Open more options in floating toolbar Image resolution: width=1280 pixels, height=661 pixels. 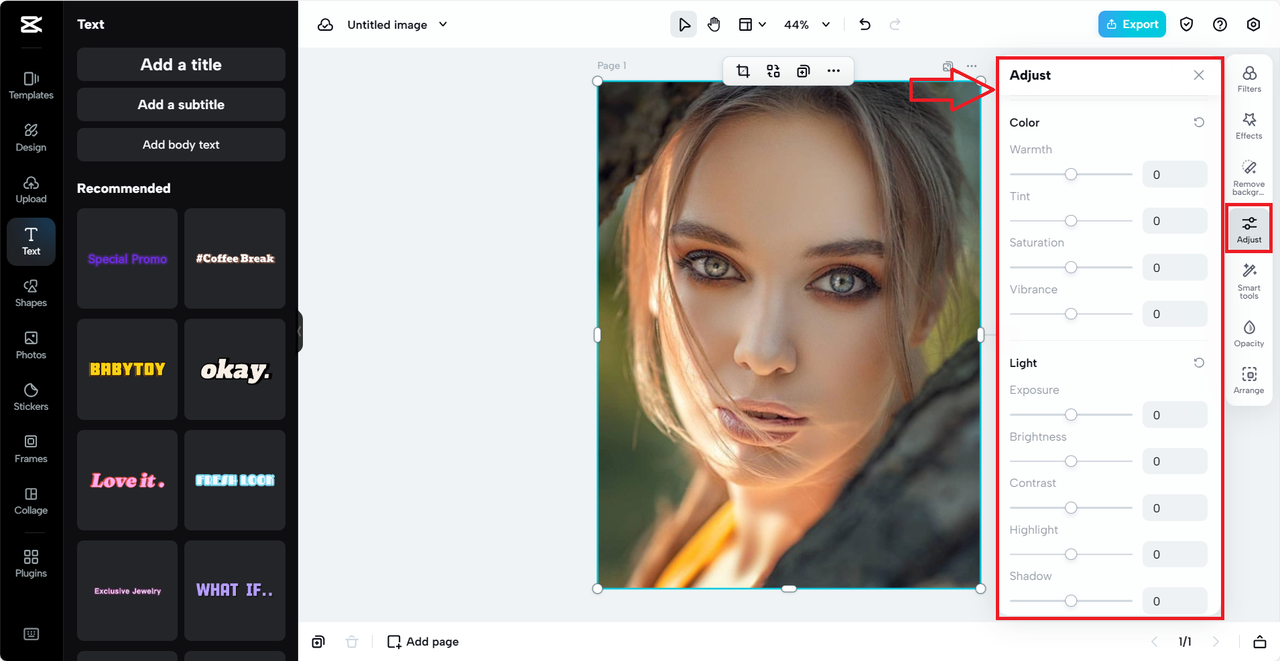coord(833,71)
